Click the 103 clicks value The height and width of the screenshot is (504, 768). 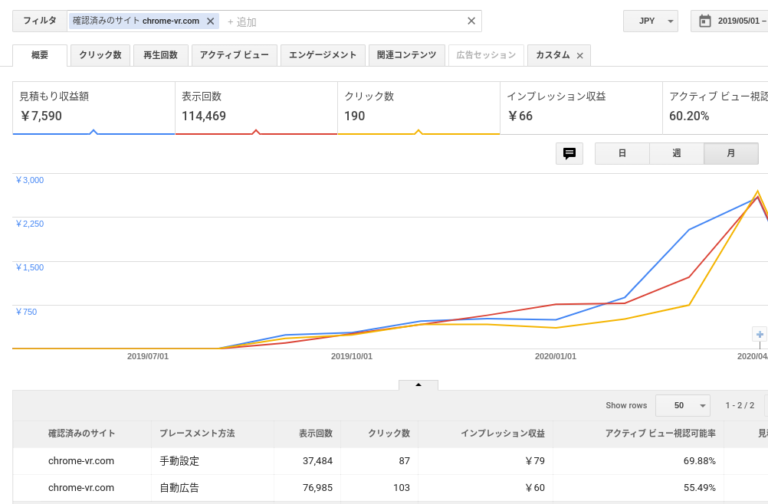(401, 488)
